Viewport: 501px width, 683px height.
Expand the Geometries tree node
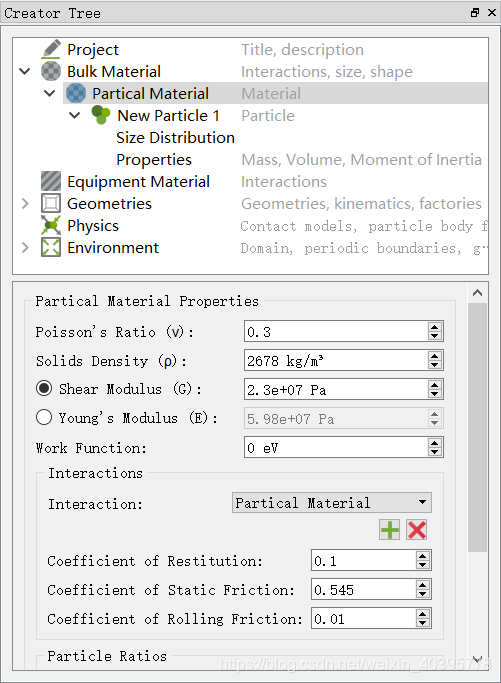point(25,203)
